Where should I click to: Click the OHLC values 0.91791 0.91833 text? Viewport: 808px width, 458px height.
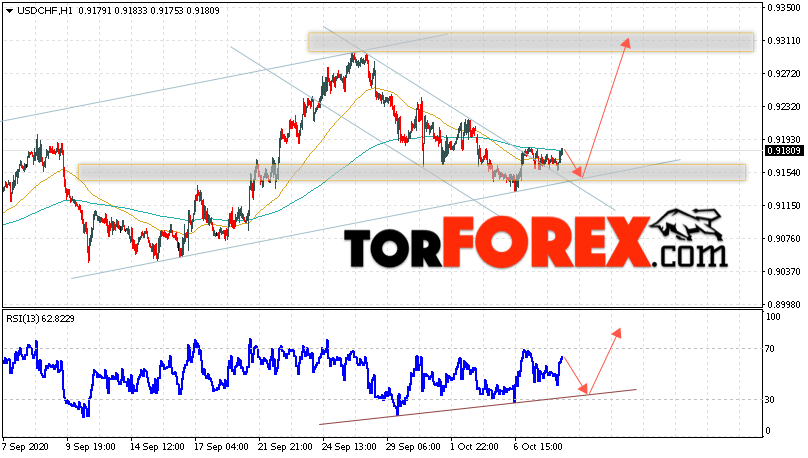coord(113,11)
